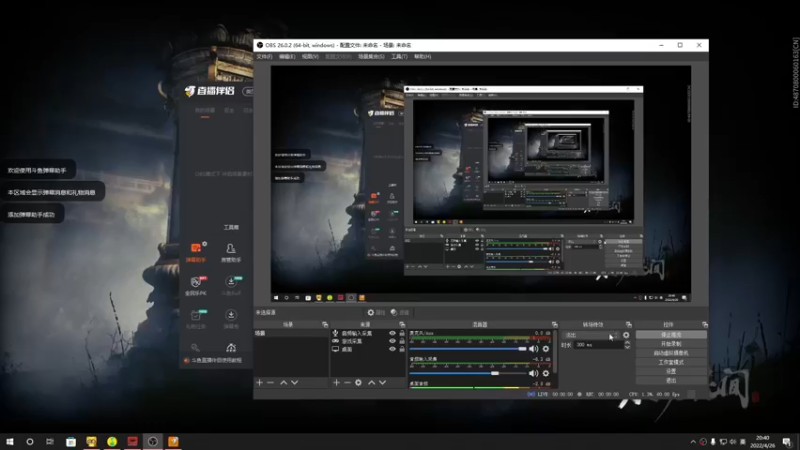The height and width of the screenshot is (450, 800).
Task: Click 开始录制 button in Controls
Action: (671, 344)
